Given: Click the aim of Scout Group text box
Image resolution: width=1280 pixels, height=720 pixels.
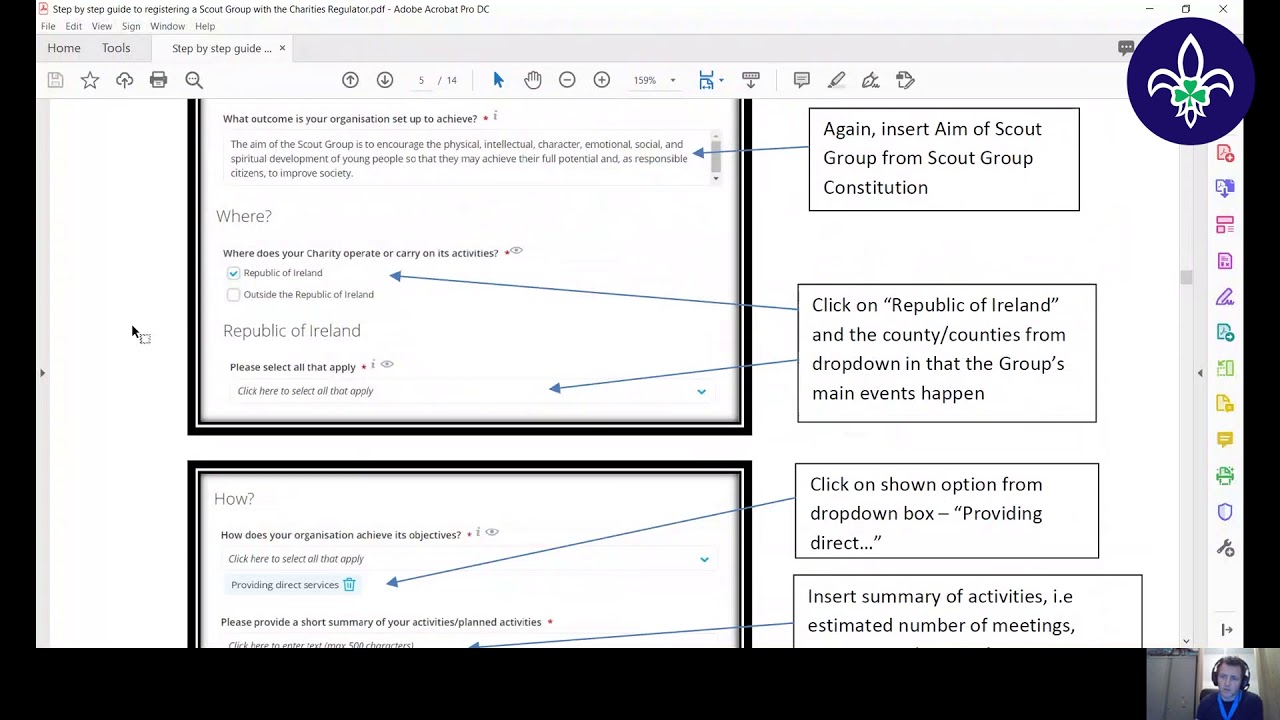Looking at the screenshot, I should click(466, 158).
